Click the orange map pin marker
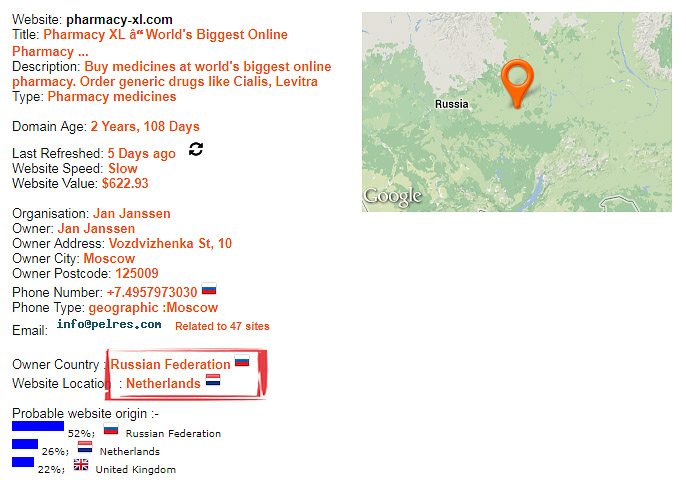 coord(517,83)
